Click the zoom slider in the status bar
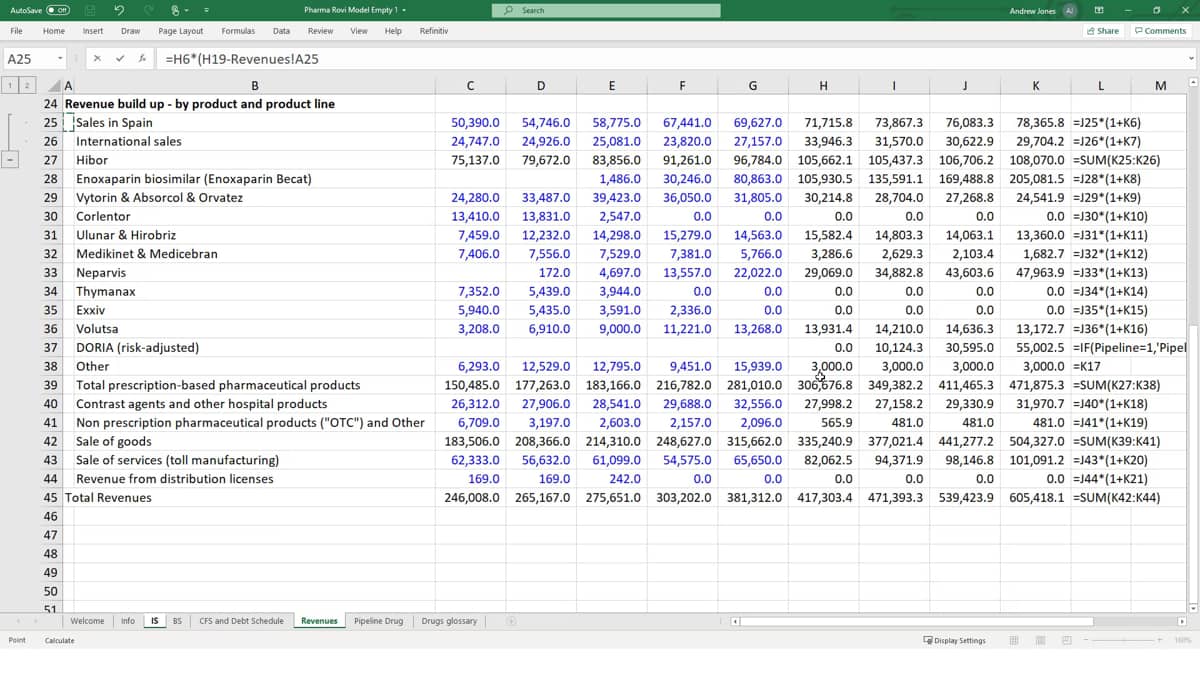 (1121, 640)
